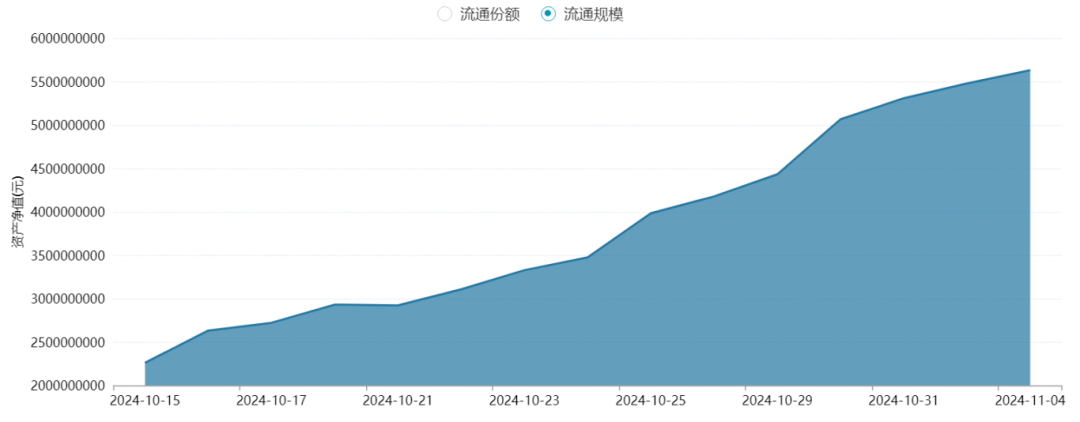Image resolution: width=1080 pixels, height=422 pixels.
Task: Click the 5000000000 y-axis value
Action: [x=68, y=125]
